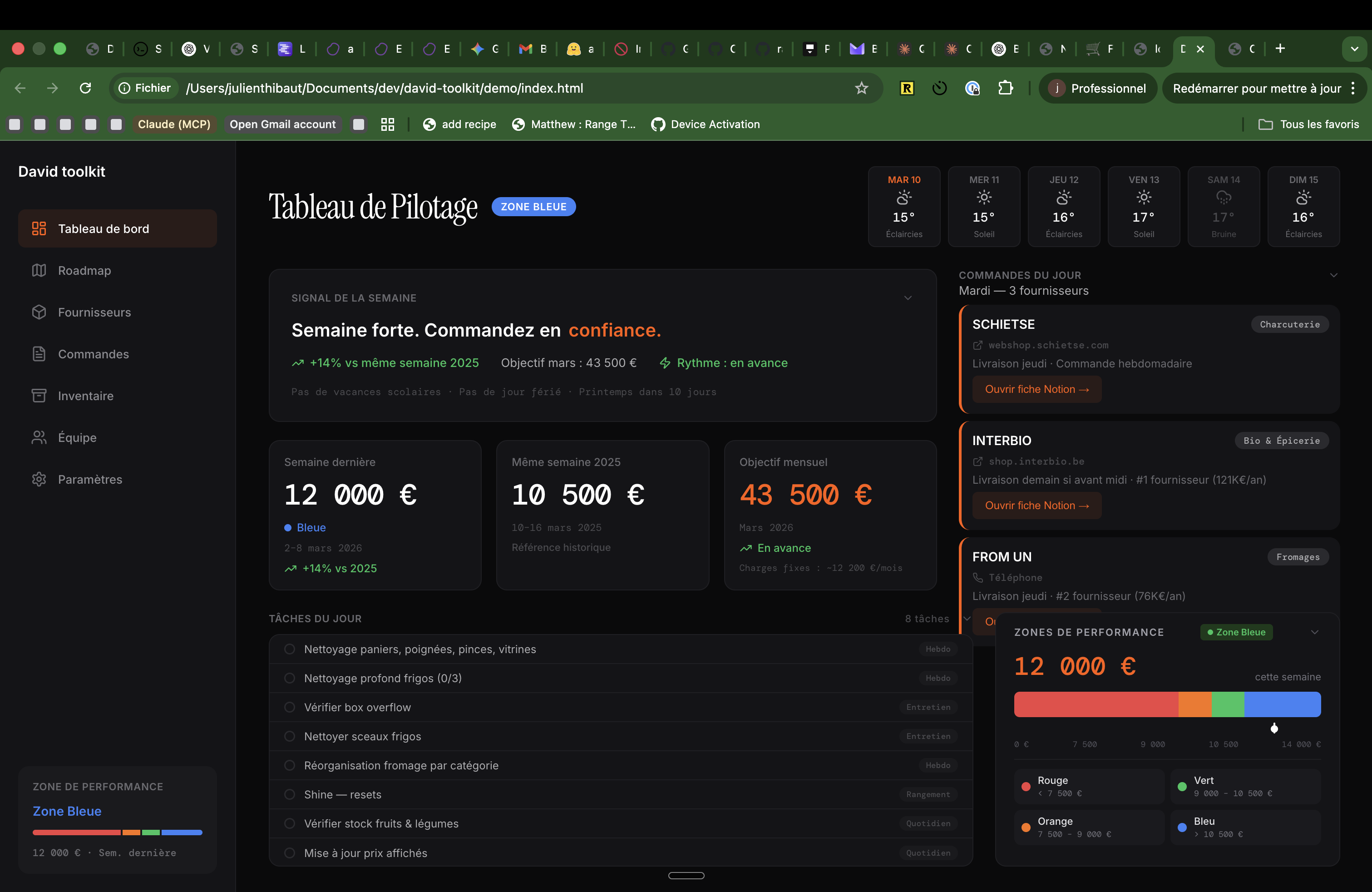Viewport: 1372px width, 892px height.
Task: Open the Commandes sidebar menu item
Action: [x=94, y=354]
